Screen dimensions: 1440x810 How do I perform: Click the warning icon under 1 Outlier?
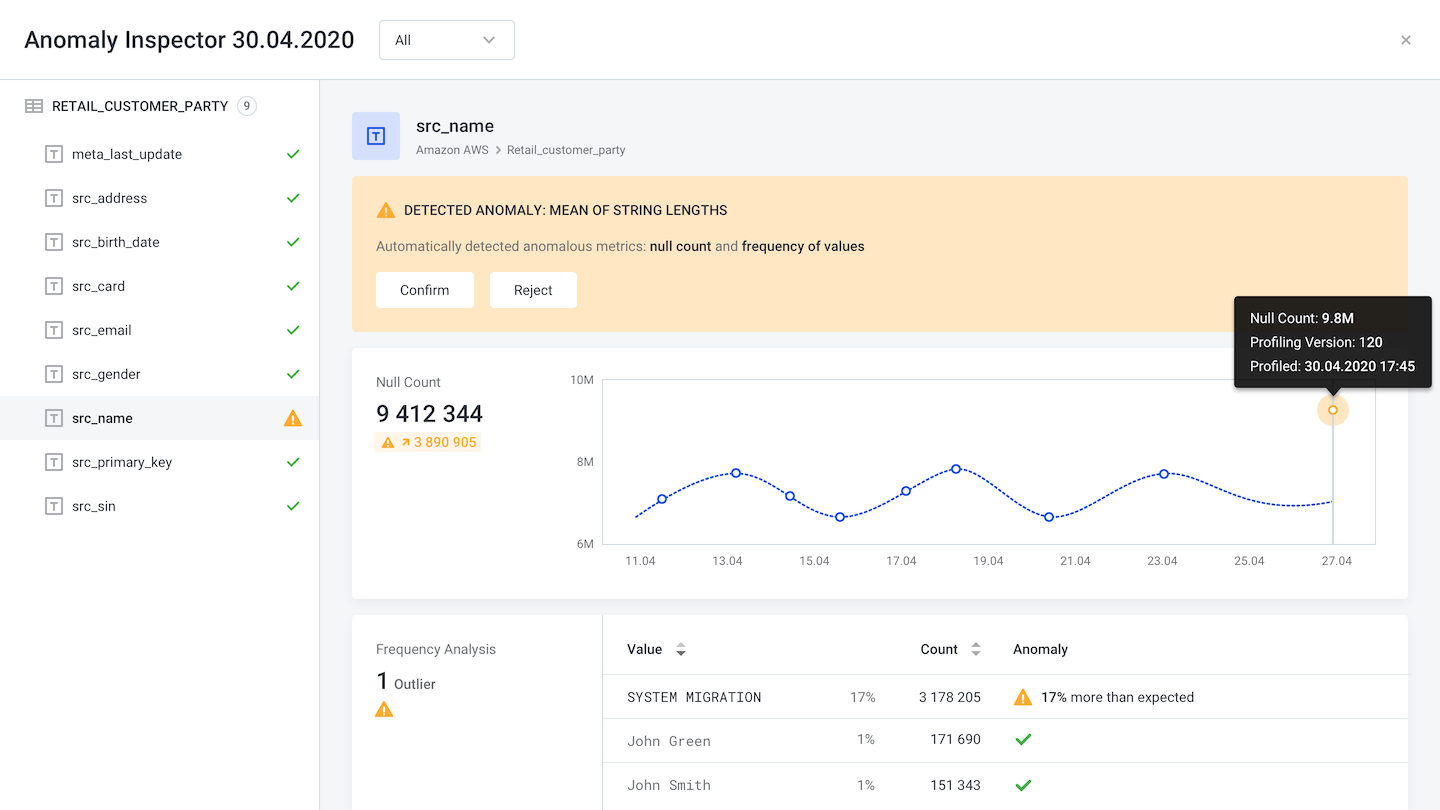[384, 709]
